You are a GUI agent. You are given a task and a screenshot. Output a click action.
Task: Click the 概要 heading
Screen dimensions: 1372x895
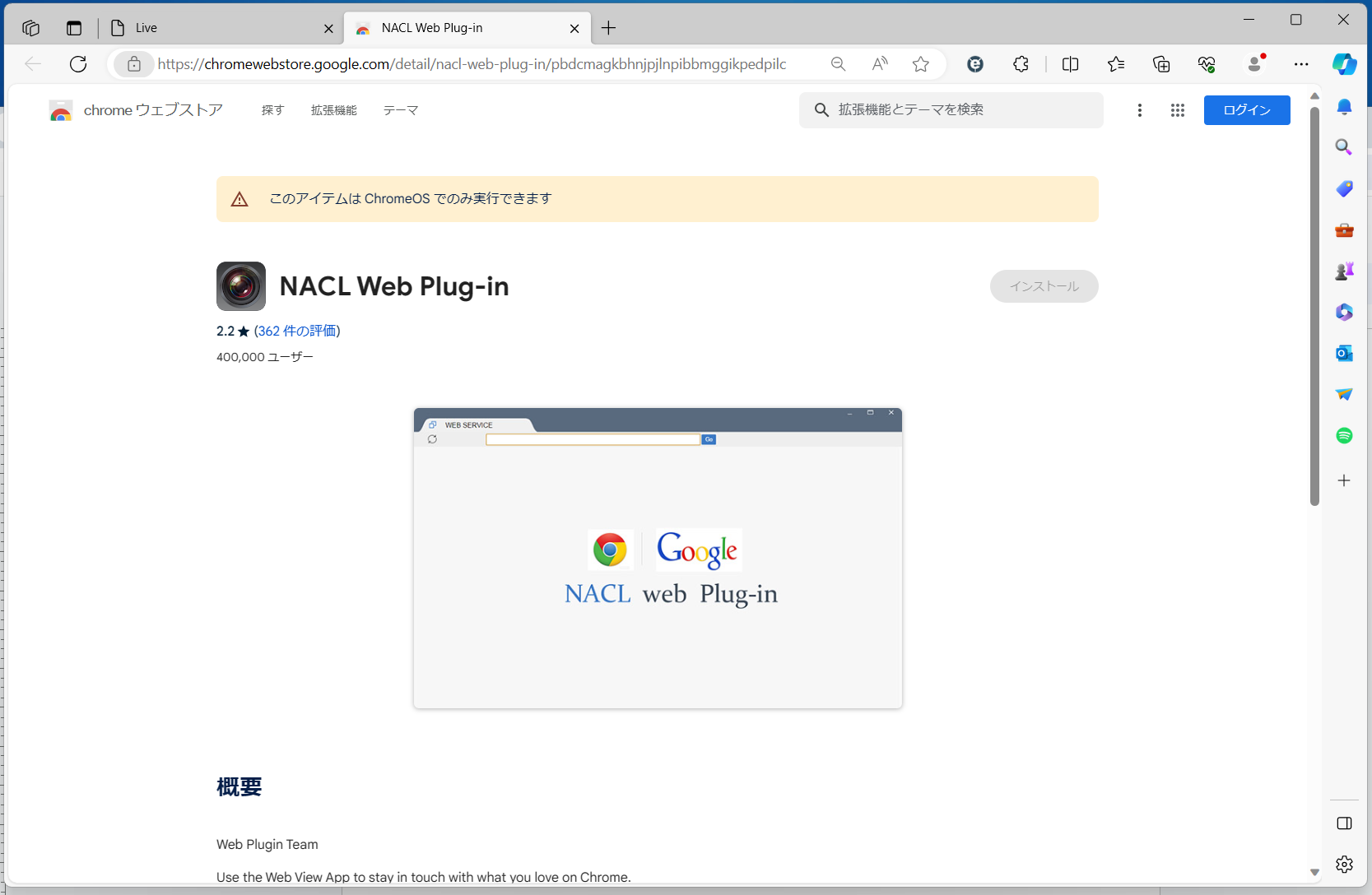click(x=240, y=787)
